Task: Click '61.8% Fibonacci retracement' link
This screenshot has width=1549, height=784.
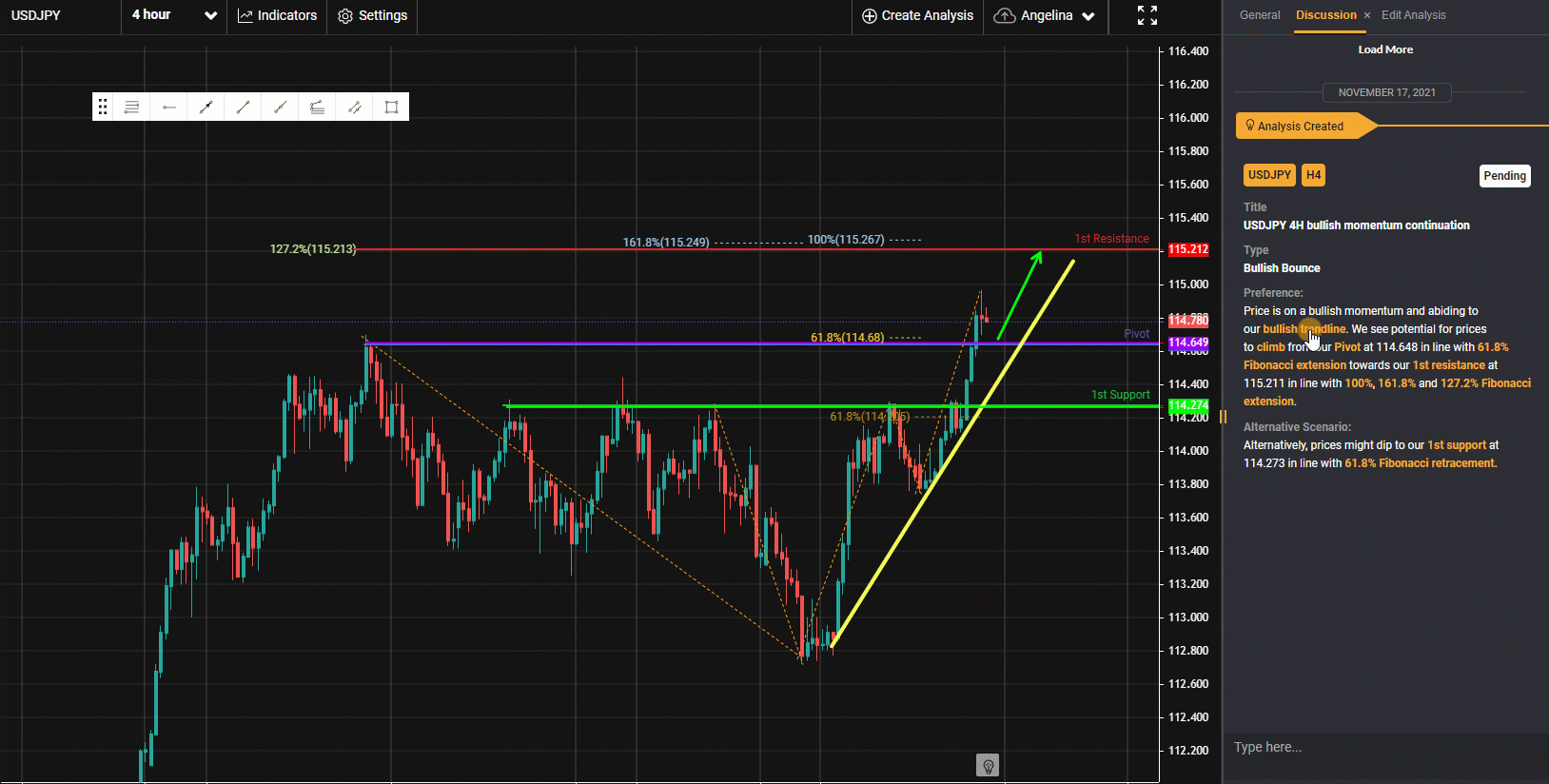Action: (x=1421, y=463)
